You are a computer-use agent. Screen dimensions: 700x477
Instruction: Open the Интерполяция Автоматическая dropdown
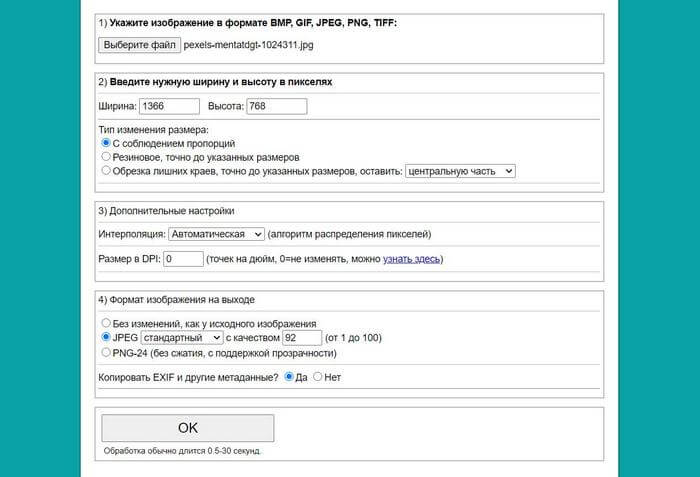coord(216,234)
